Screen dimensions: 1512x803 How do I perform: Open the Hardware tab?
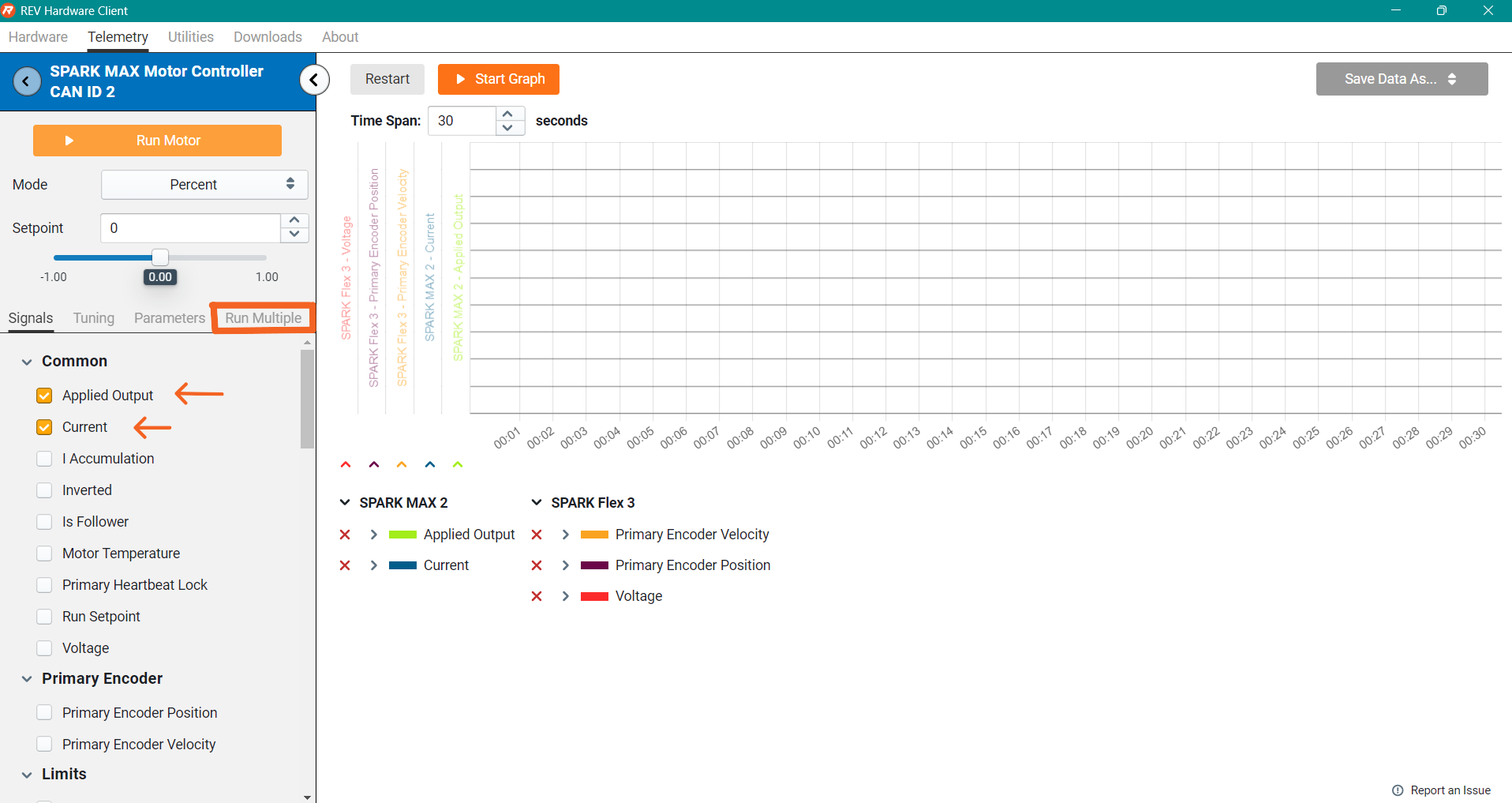click(x=38, y=37)
